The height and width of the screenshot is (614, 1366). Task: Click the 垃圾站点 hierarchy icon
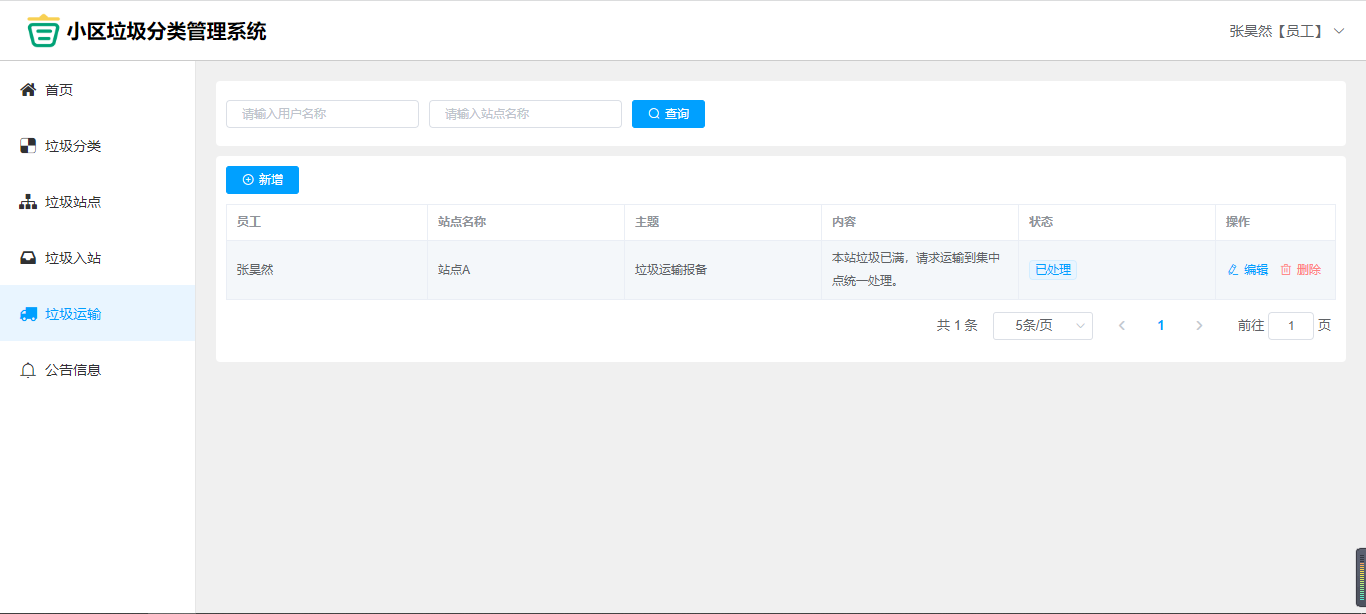coord(28,202)
